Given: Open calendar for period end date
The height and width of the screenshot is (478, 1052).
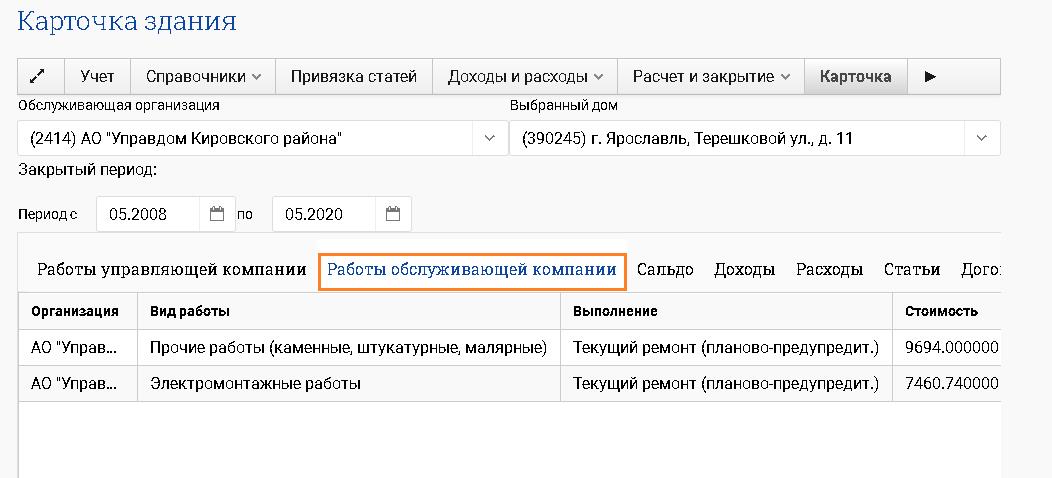Looking at the screenshot, I should (392, 214).
